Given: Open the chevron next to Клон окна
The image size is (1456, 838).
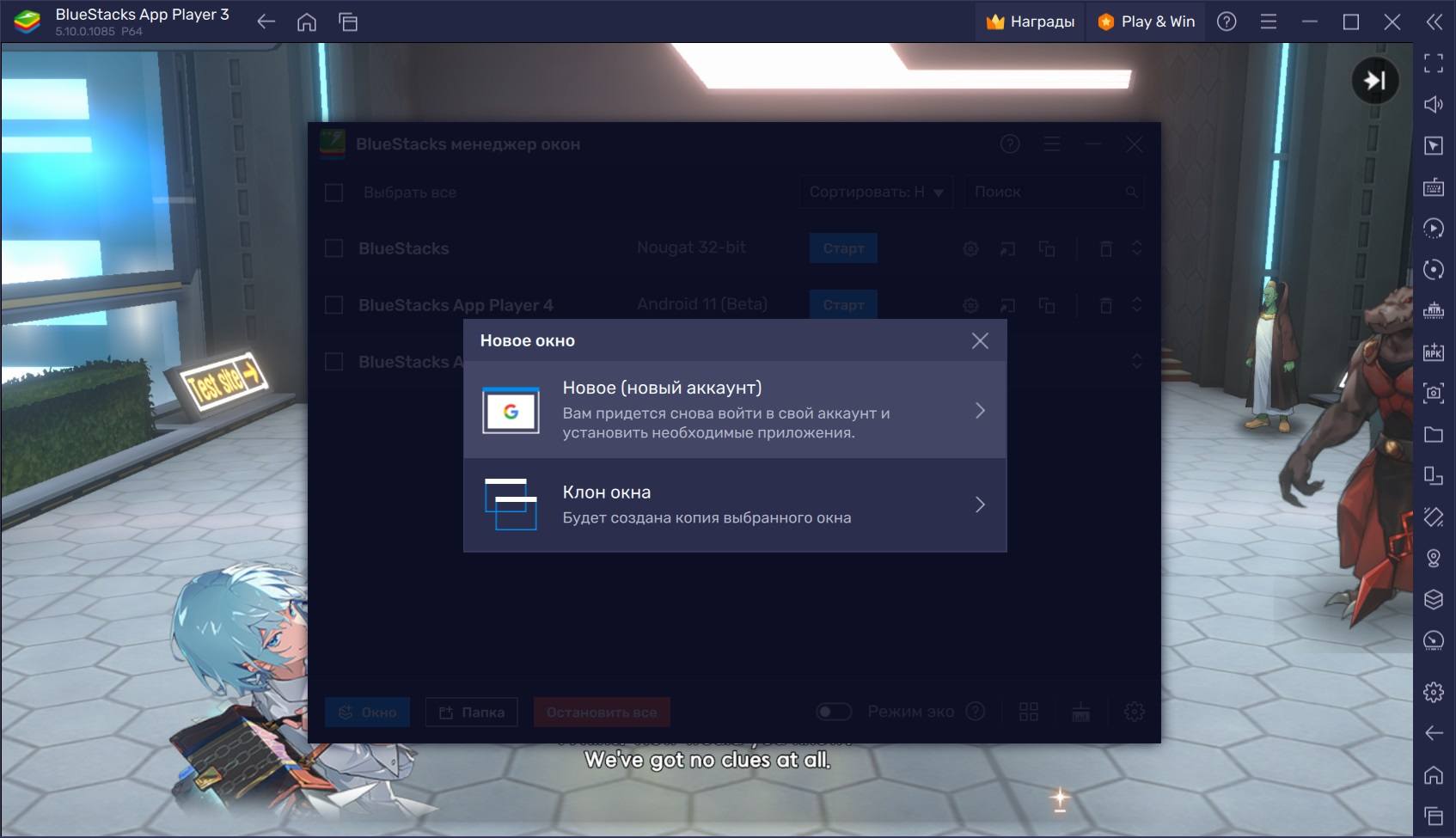Looking at the screenshot, I should click(x=980, y=505).
